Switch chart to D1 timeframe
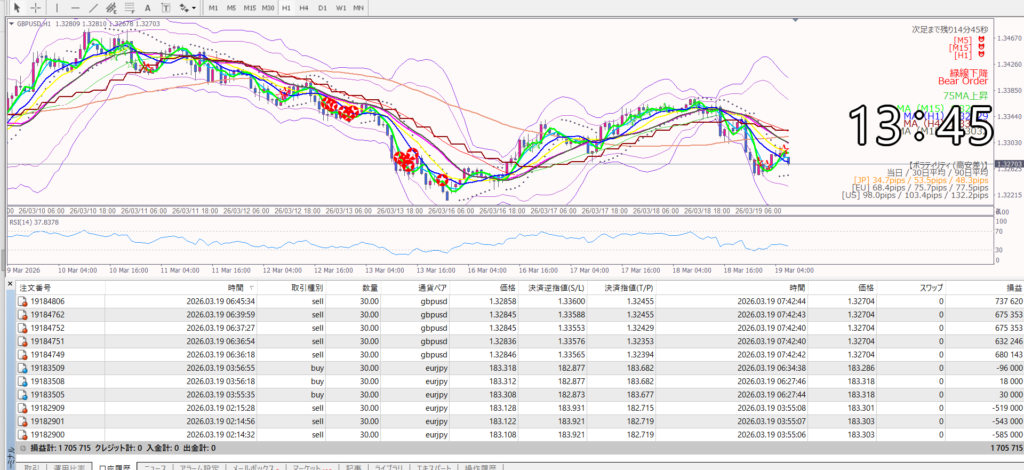Image resolution: width=1024 pixels, height=470 pixels. [321, 7]
